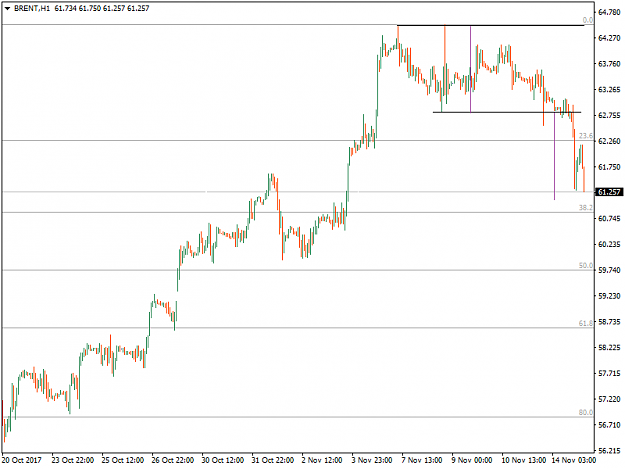The image size is (625, 469).
Task: Select the current price label 61.257
Action: [x=609, y=192]
